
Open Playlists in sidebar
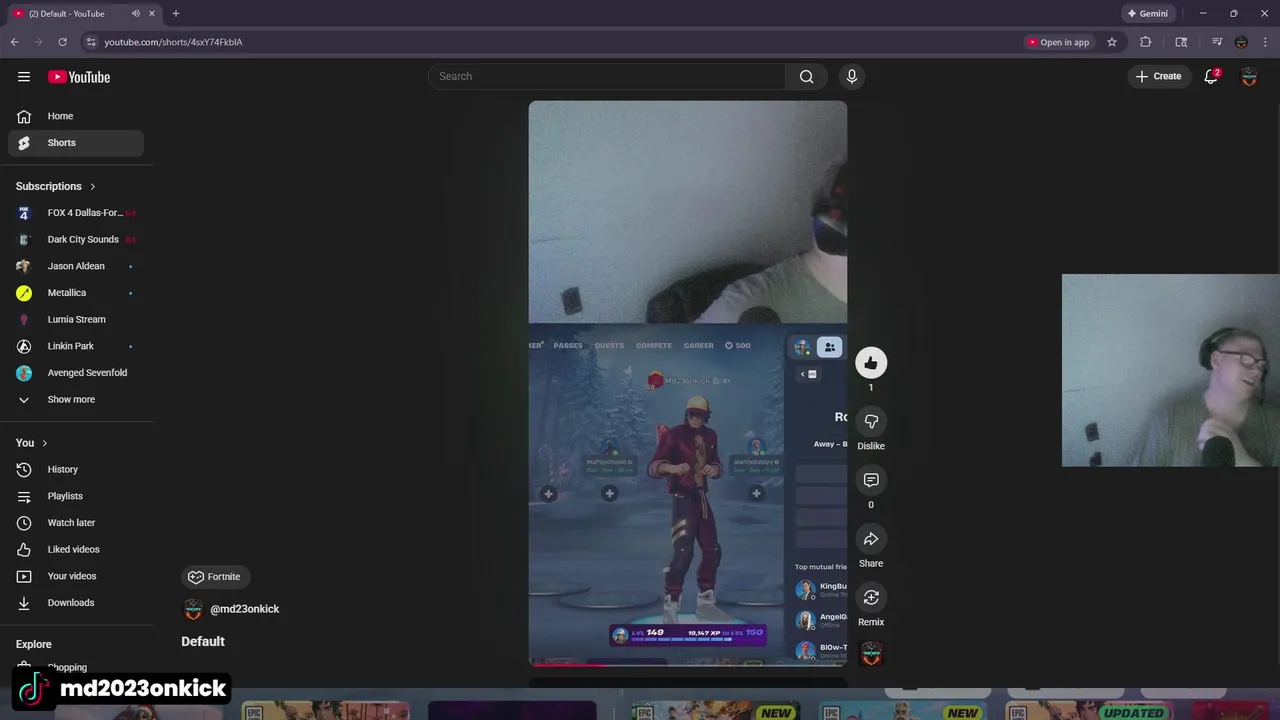click(76, 496)
